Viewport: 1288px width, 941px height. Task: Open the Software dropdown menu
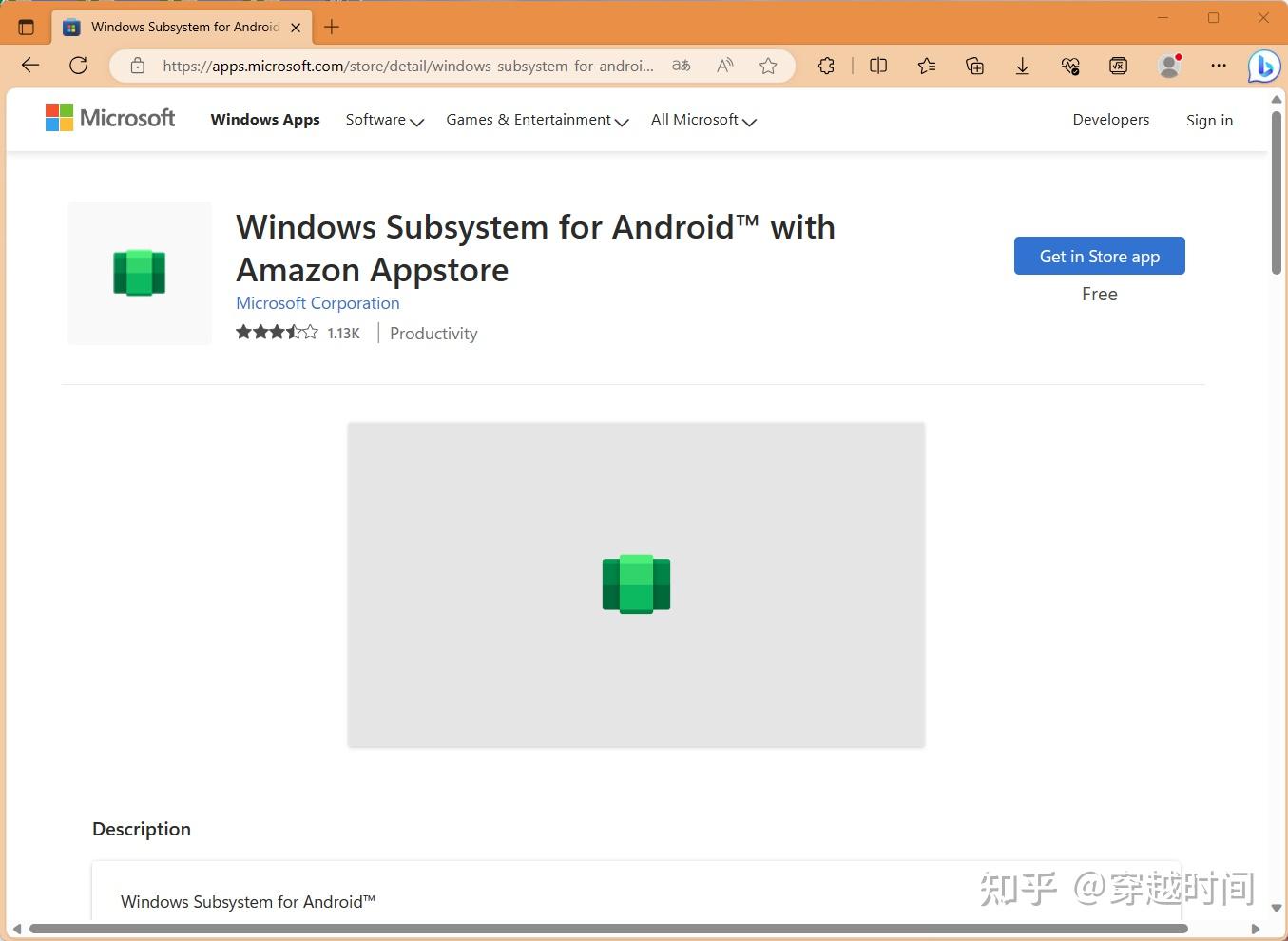383,120
